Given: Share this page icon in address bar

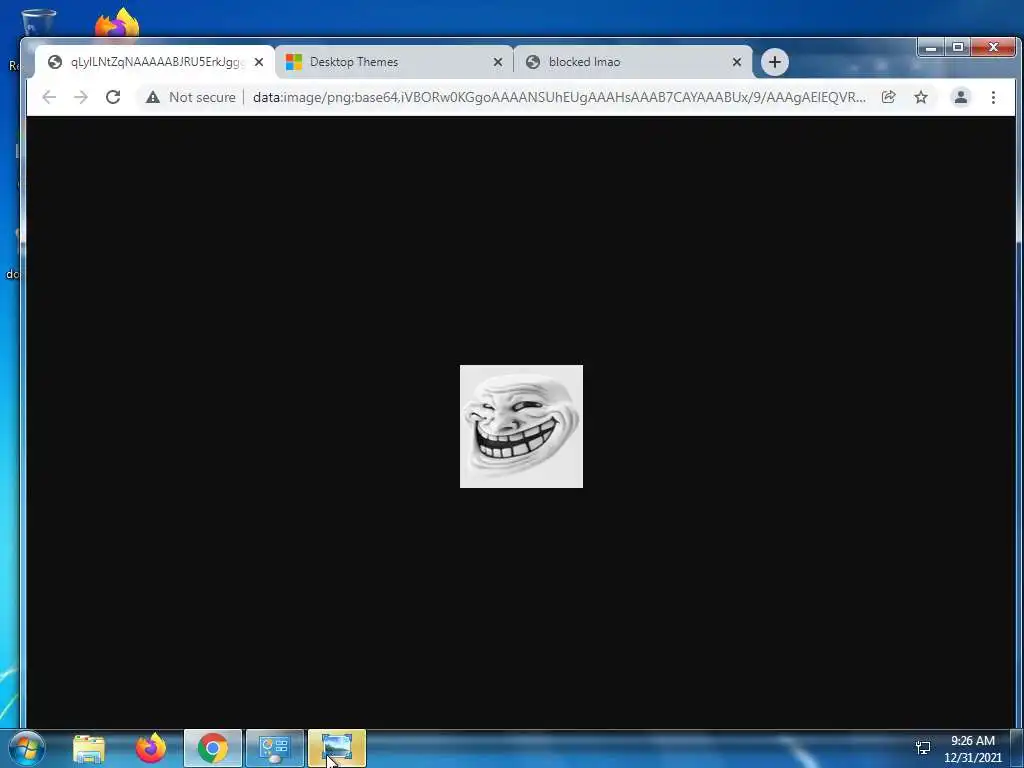Looking at the screenshot, I should point(888,97).
